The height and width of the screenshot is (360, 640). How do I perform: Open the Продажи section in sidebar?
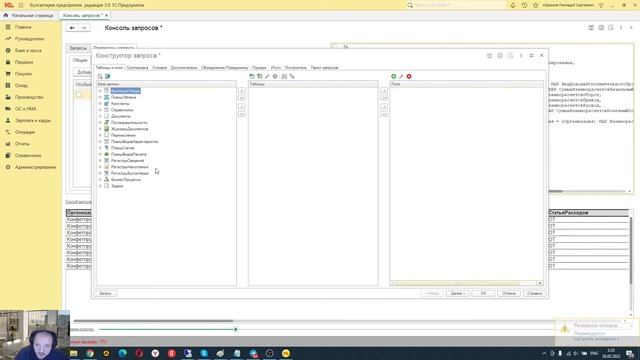click(24, 62)
